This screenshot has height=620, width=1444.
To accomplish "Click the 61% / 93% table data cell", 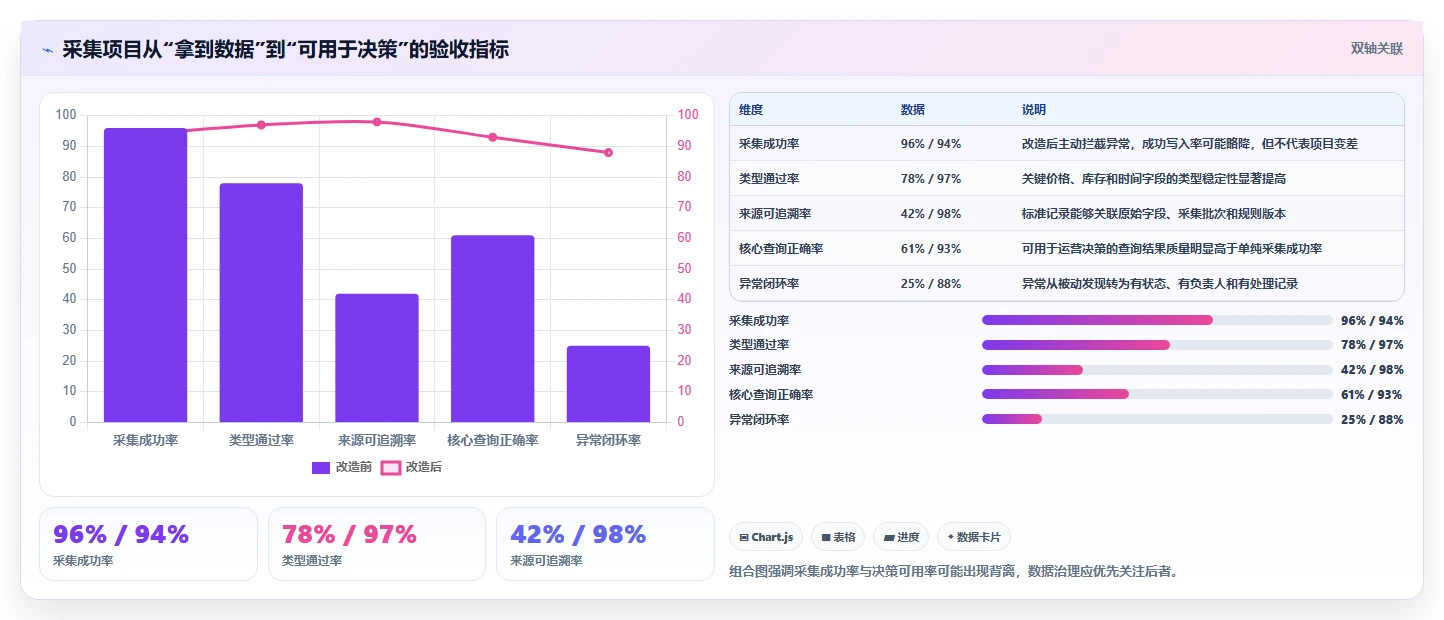I will coord(931,248).
